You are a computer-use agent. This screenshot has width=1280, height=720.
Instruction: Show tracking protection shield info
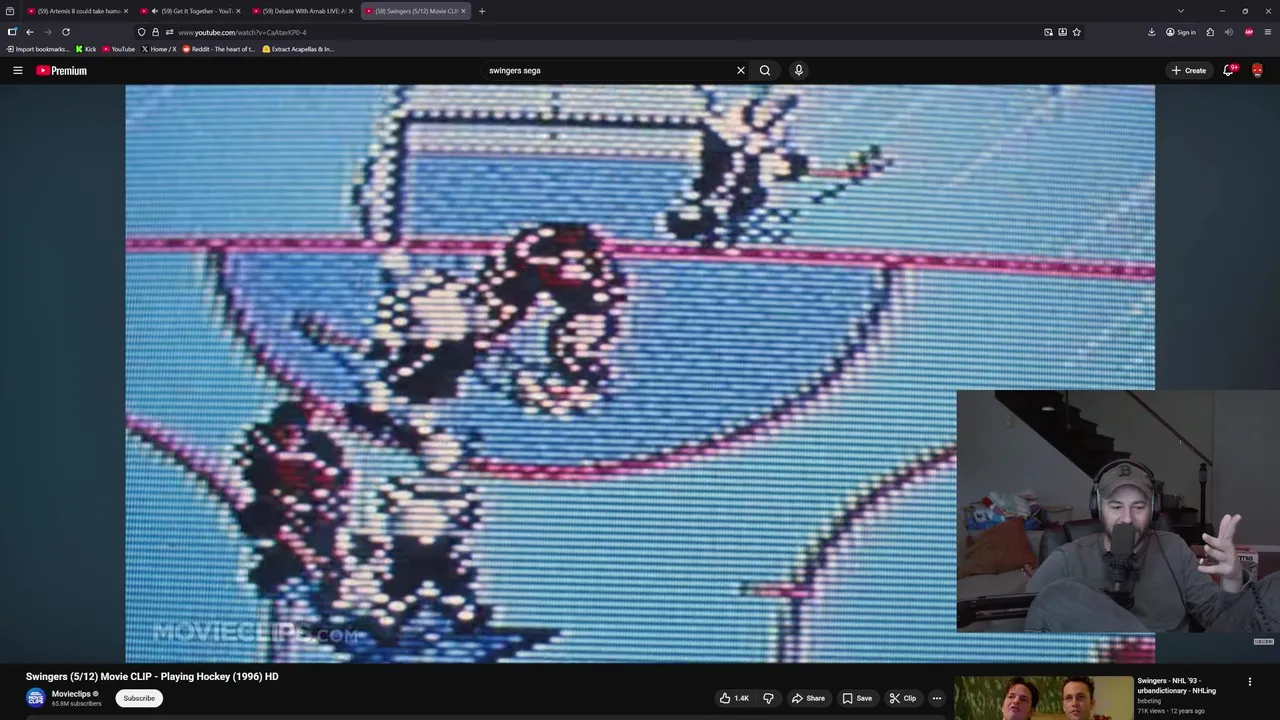coord(141,32)
